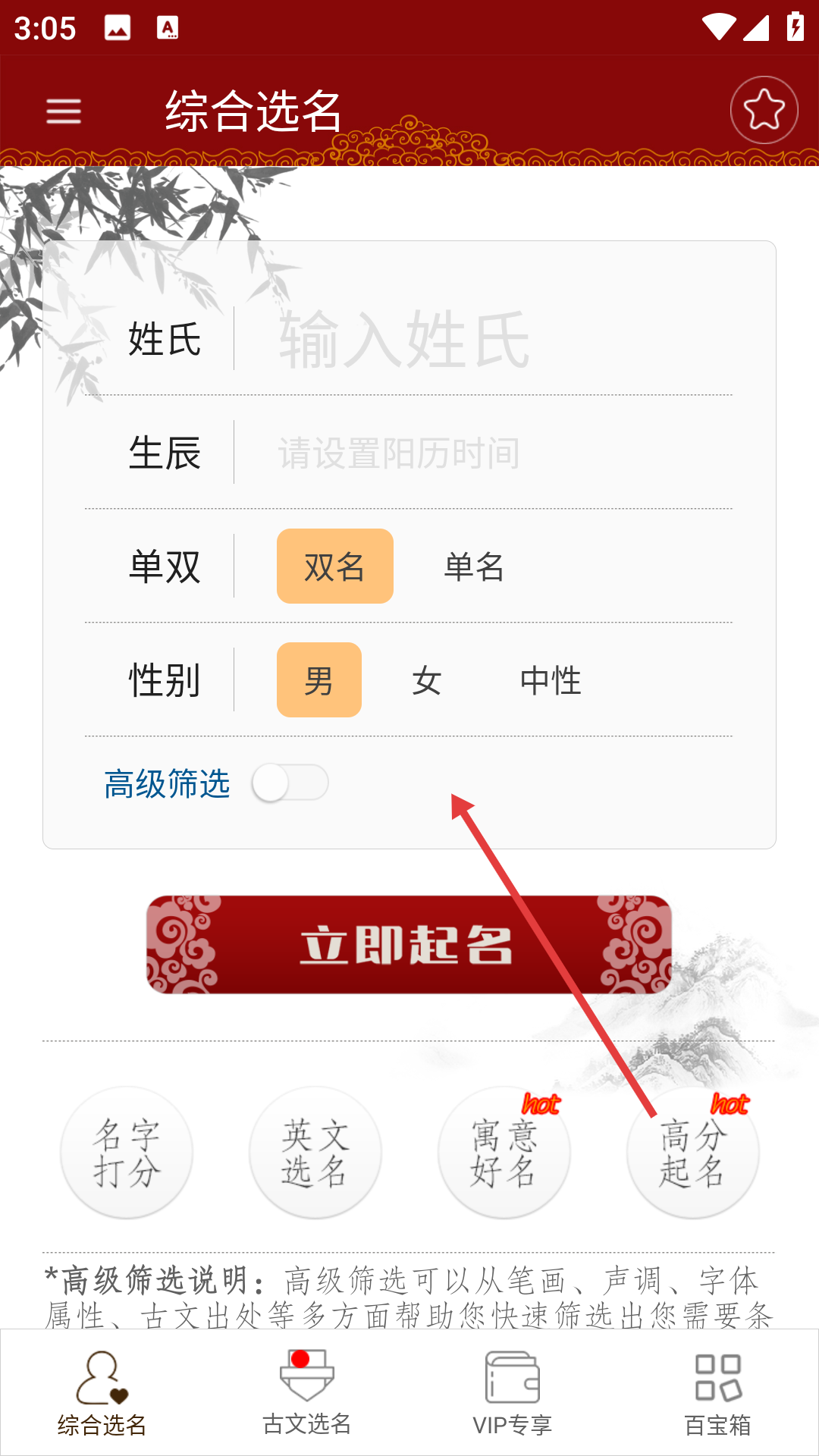Open the 生辰 birth time picker

click(483, 453)
